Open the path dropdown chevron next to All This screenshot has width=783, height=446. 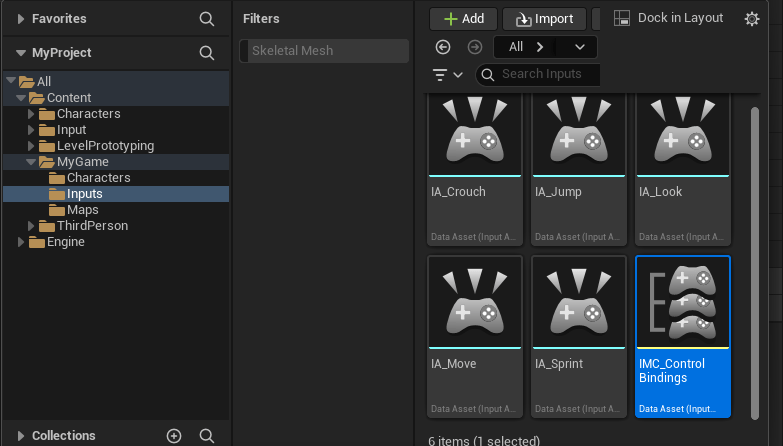pos(580,47)
